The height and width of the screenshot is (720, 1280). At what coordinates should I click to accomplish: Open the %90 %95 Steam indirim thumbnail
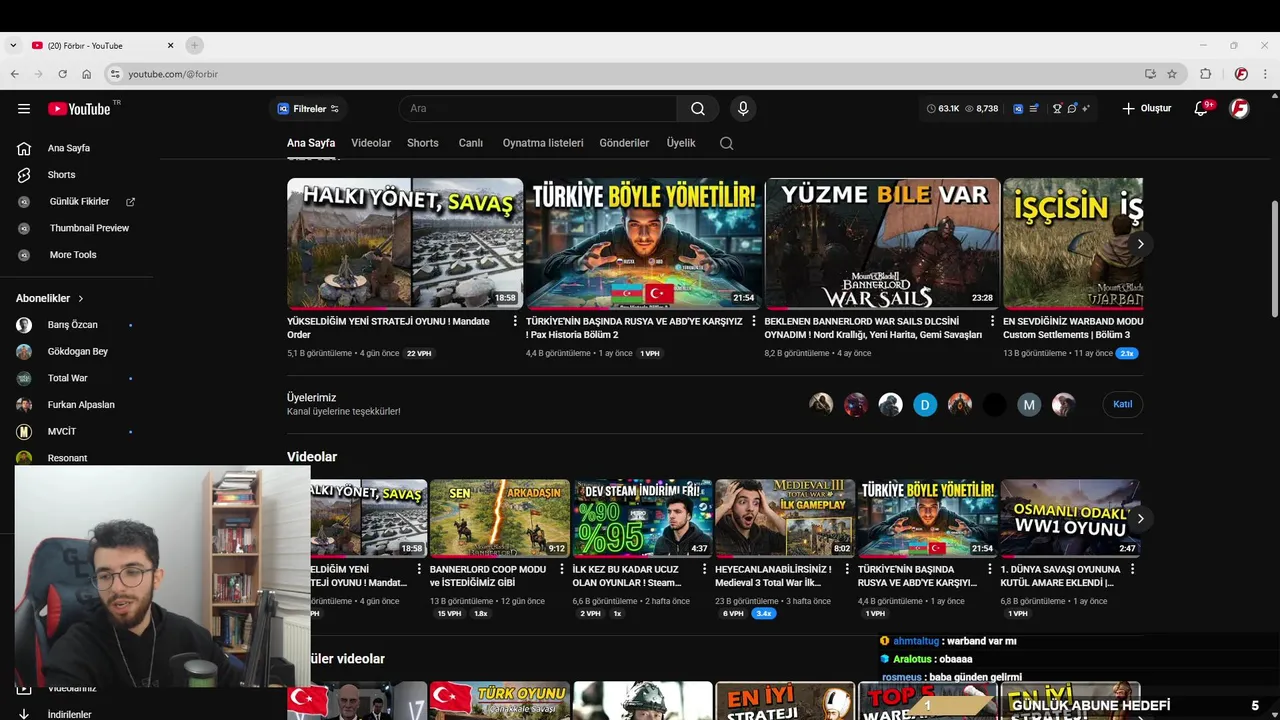click(642, 518)
